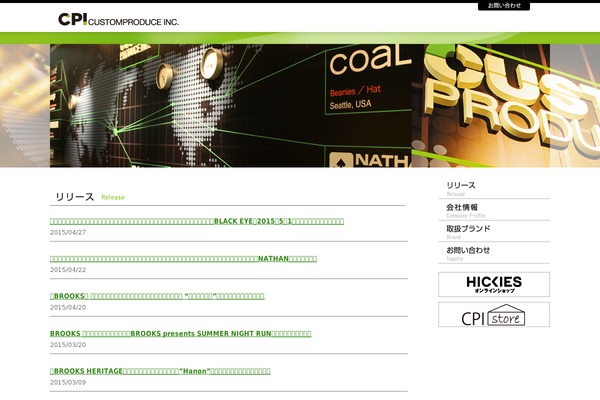600x400 pixels.
Task: Visit the HICKIES online shop banner
Action: pyautogui.click(x=494, y=284)
